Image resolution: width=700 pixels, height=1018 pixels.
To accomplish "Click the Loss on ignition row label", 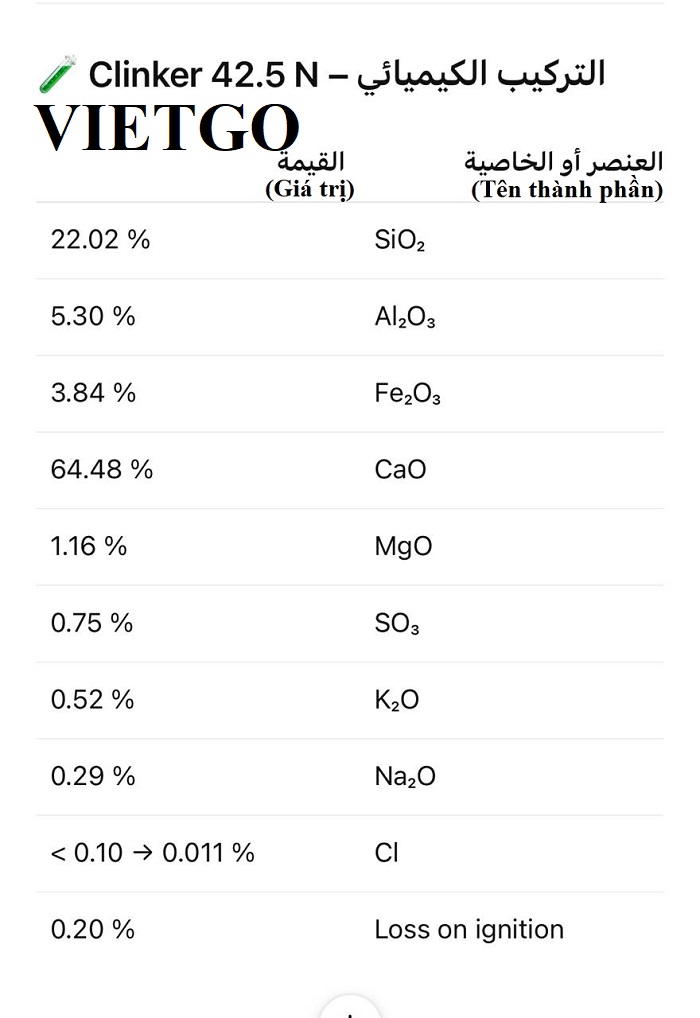I will tap(469, 930).
